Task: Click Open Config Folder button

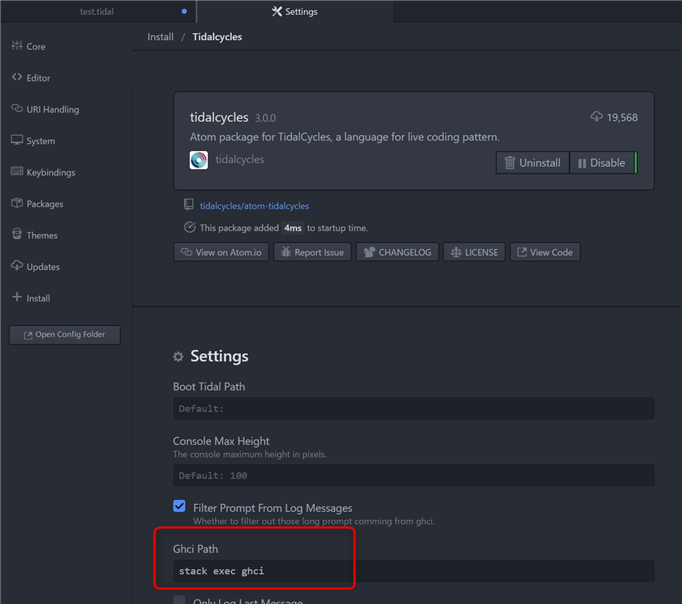Action: coord(65,335)
